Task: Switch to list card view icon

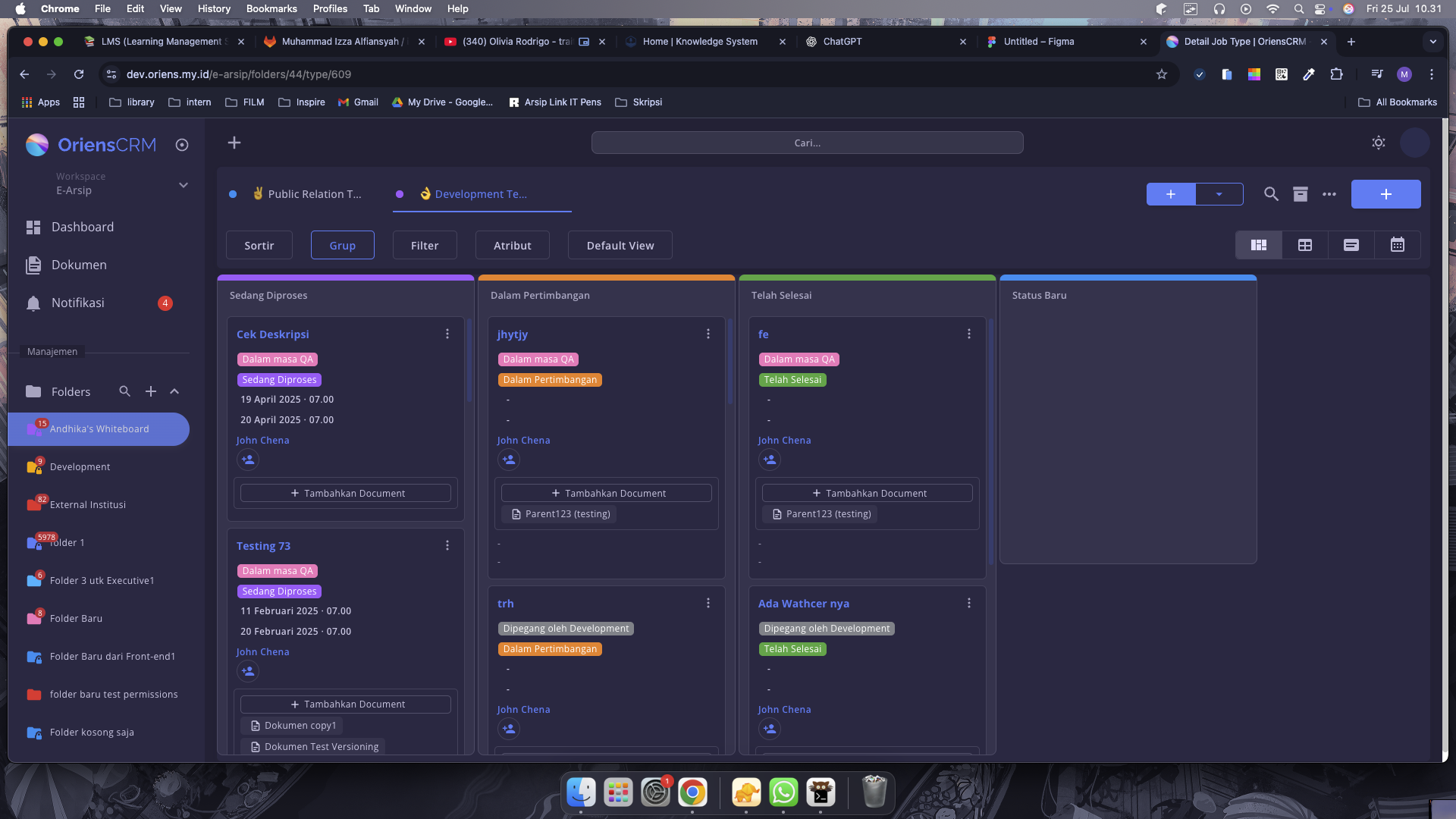Action: click(1351, 245)
